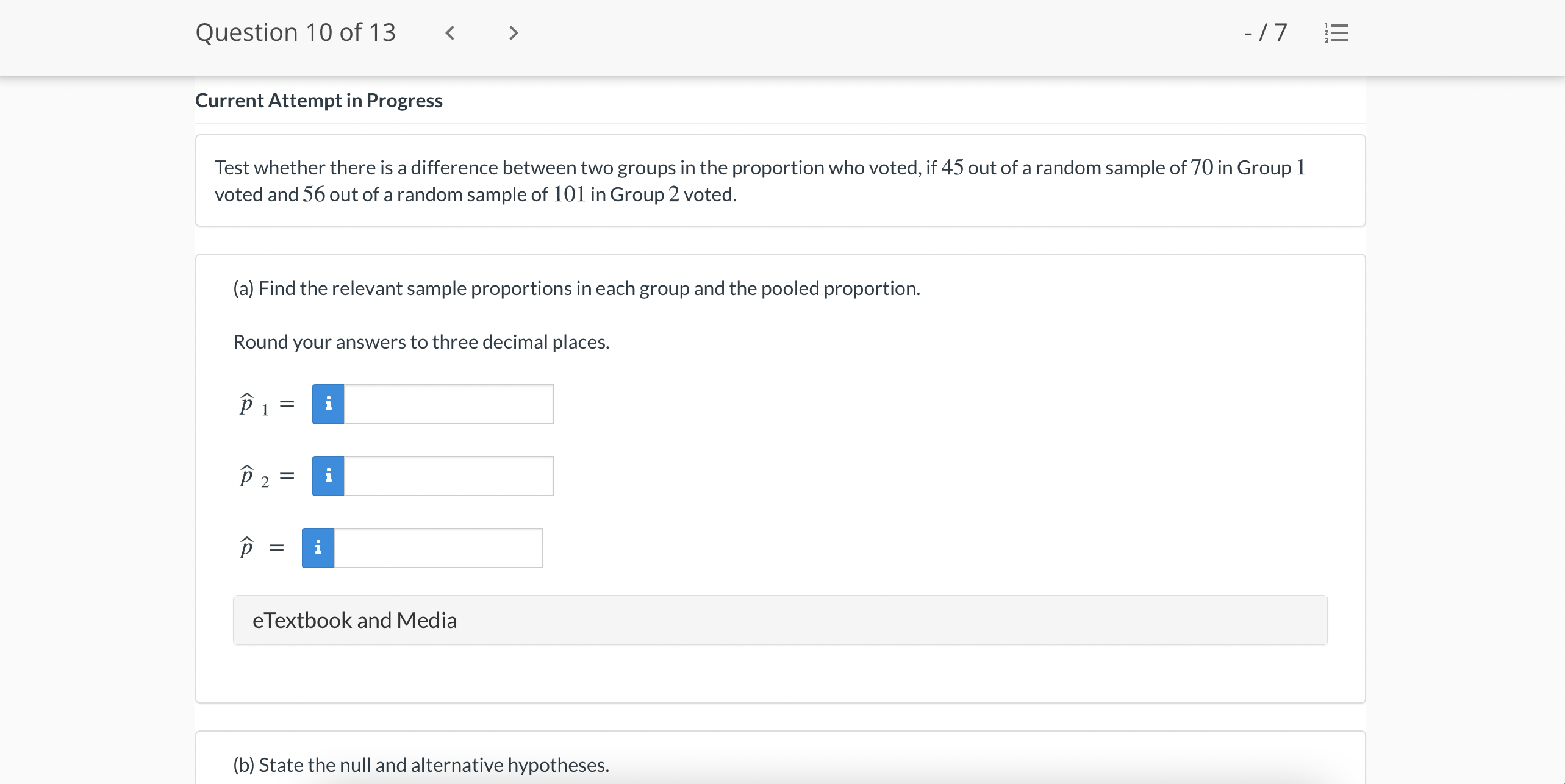Click the part (b) hypotheses prompt
The height and width of the screenshot is (784, 1565).
[x=421, y=764]
